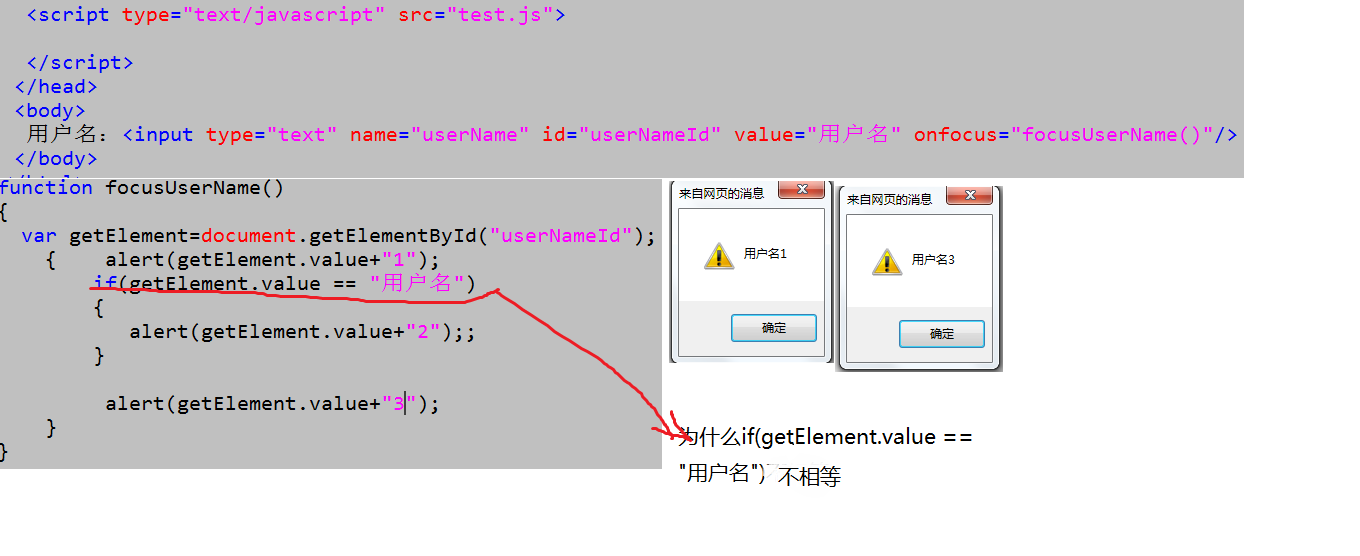The image size is (1360, 556).
Task: Click 确定 in the 用户名3 alert dialog
Action: [942, 334]
